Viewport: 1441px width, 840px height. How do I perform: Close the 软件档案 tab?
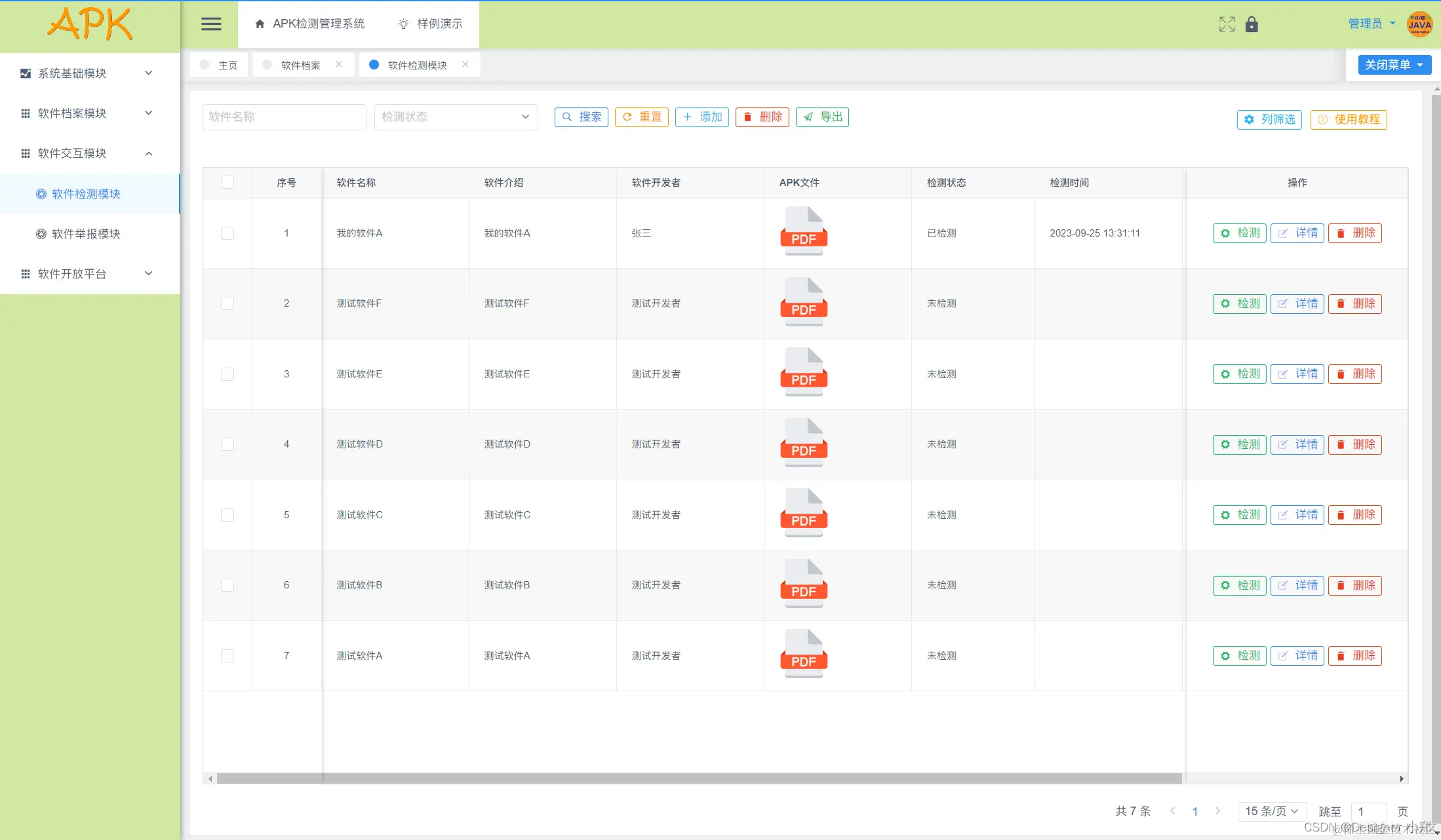pos(339,64)
